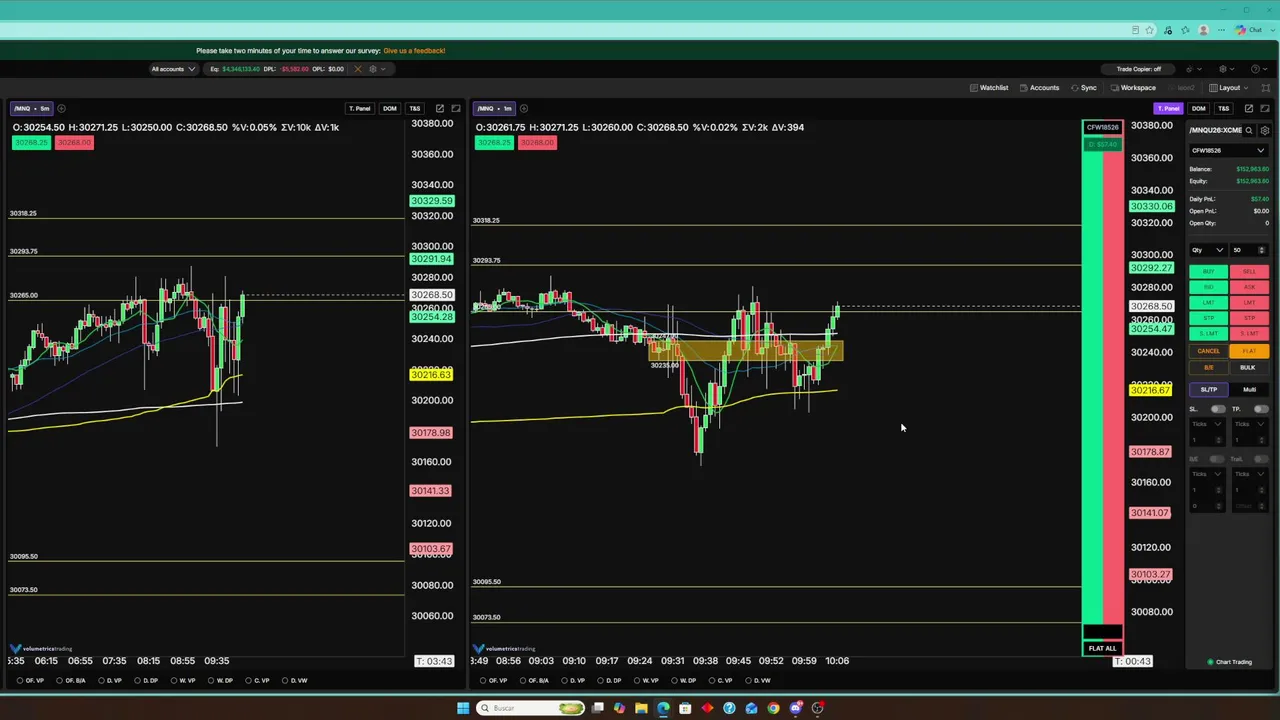Open Accounts from top toolbar
The image size is (1280, 720).
[x=1040, y=88]
